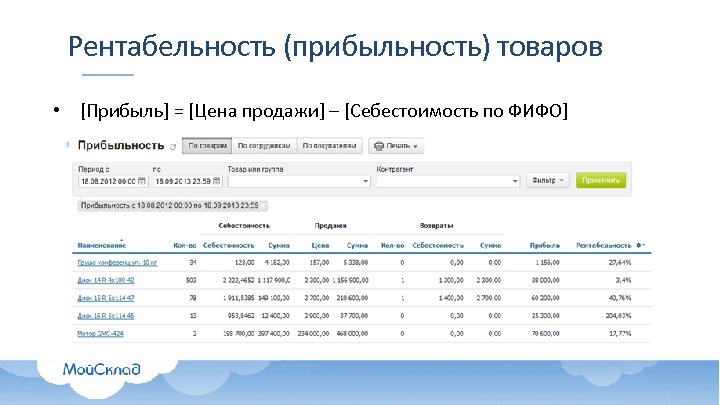Click the 70 600,00 profit cell
The height and width of the screenshot is (405, 720).
pyautogui.click(x=546, y=333)
